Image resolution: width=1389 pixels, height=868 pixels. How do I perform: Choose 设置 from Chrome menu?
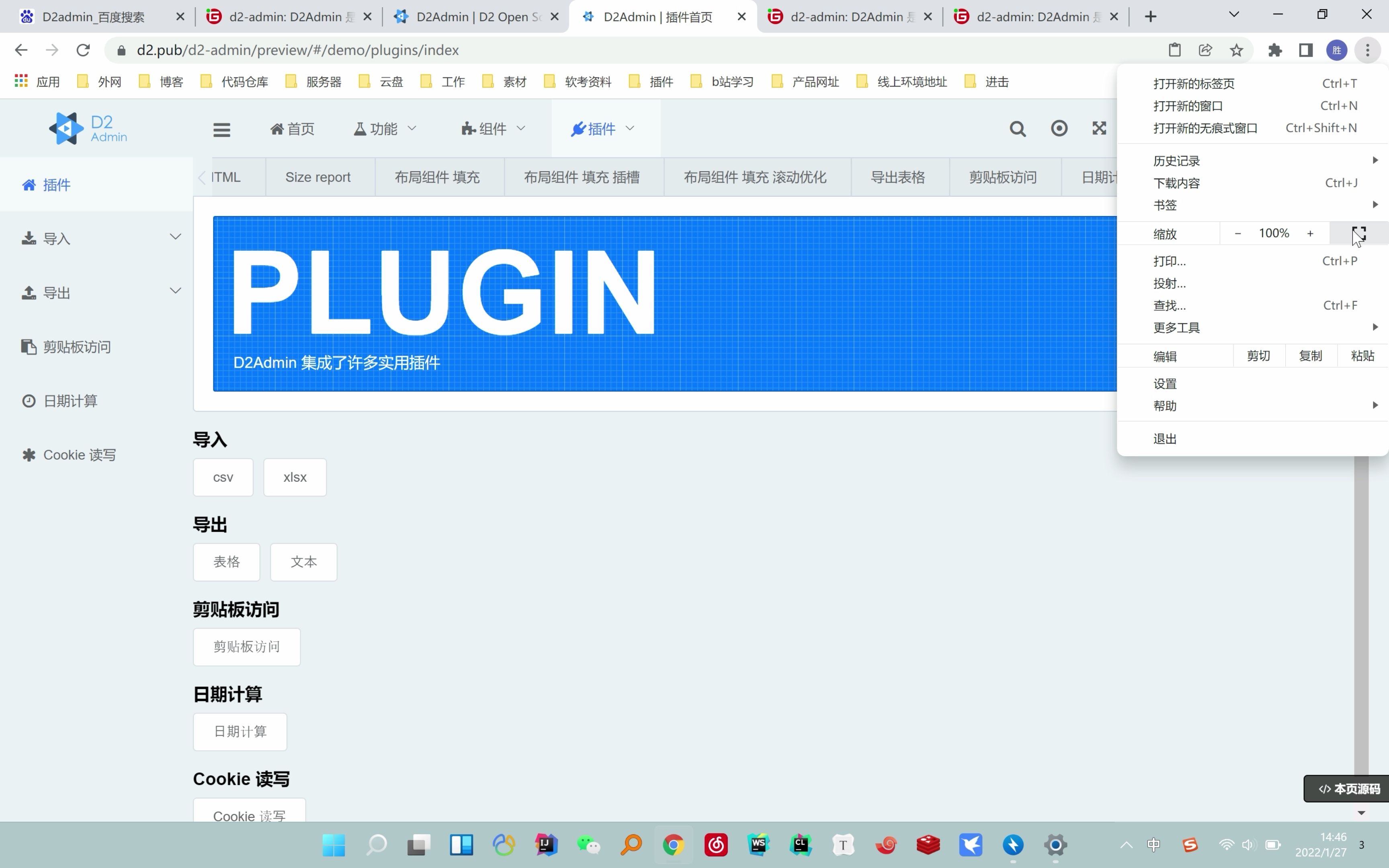[x=1252, y=383]
